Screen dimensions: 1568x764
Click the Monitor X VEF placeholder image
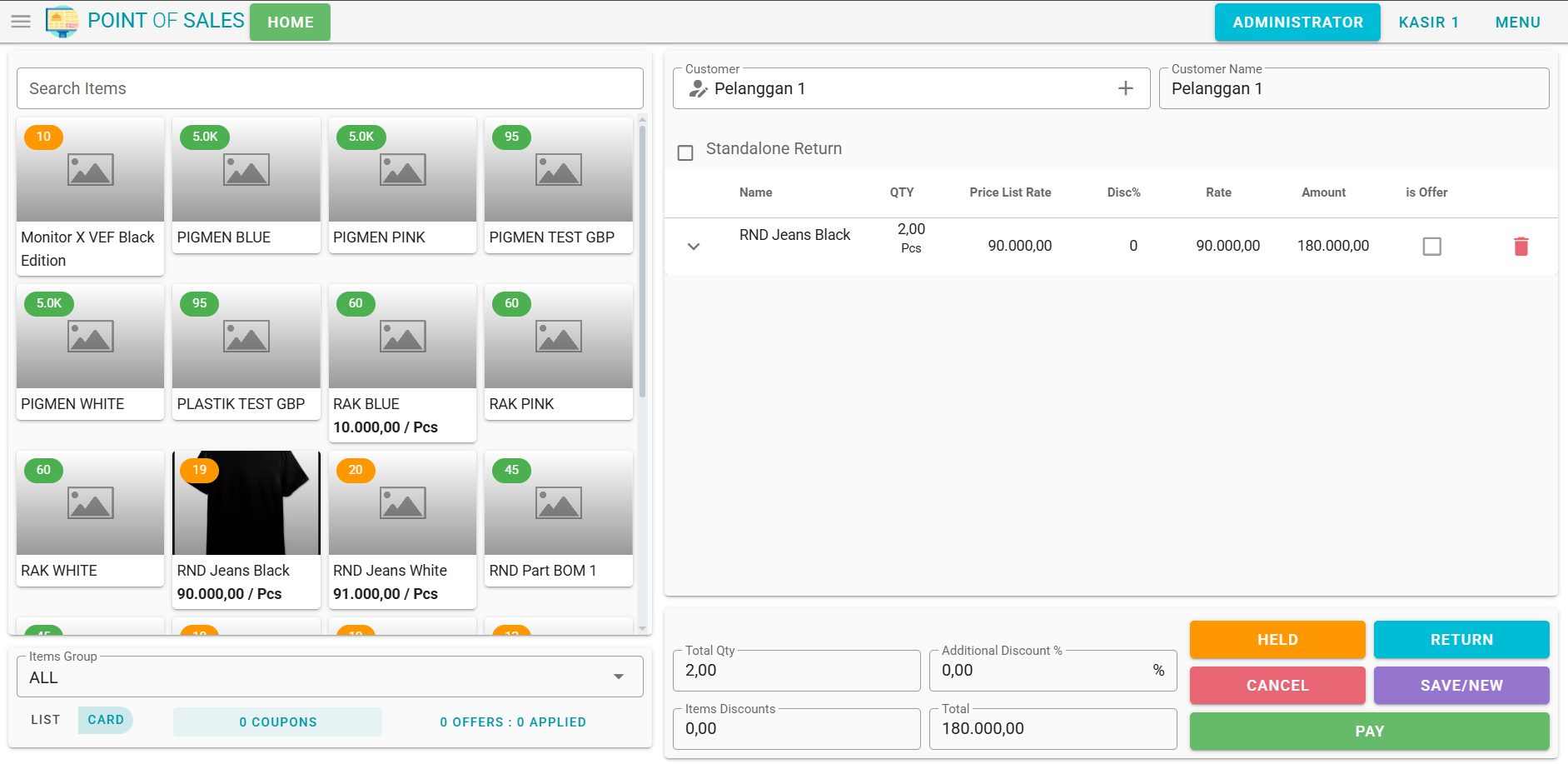(90, 170)
